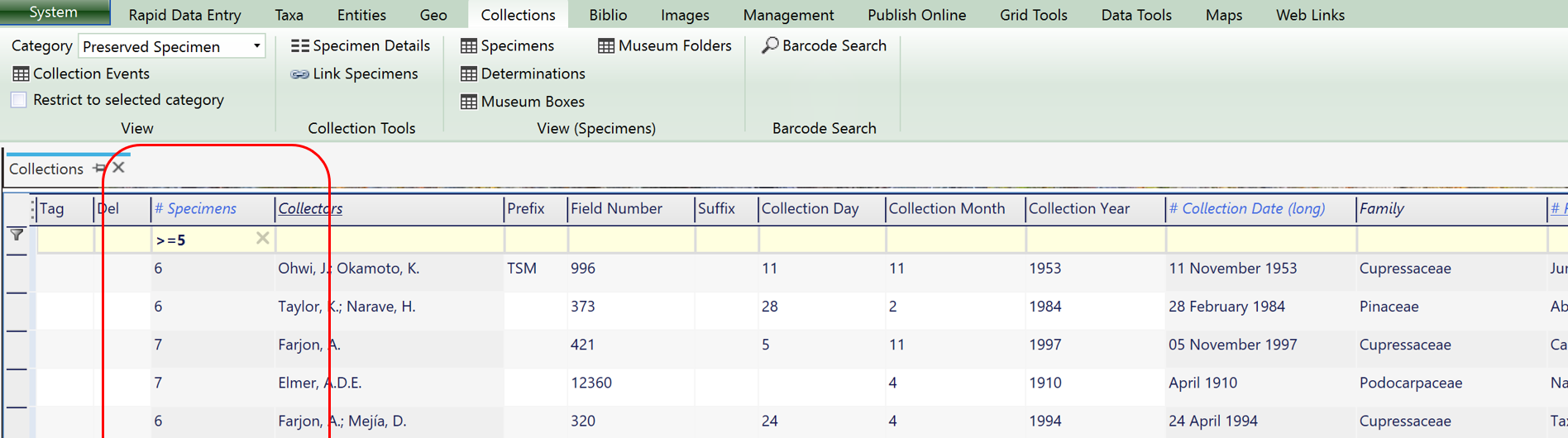Open the Determinations view

(x=533, y=74)
